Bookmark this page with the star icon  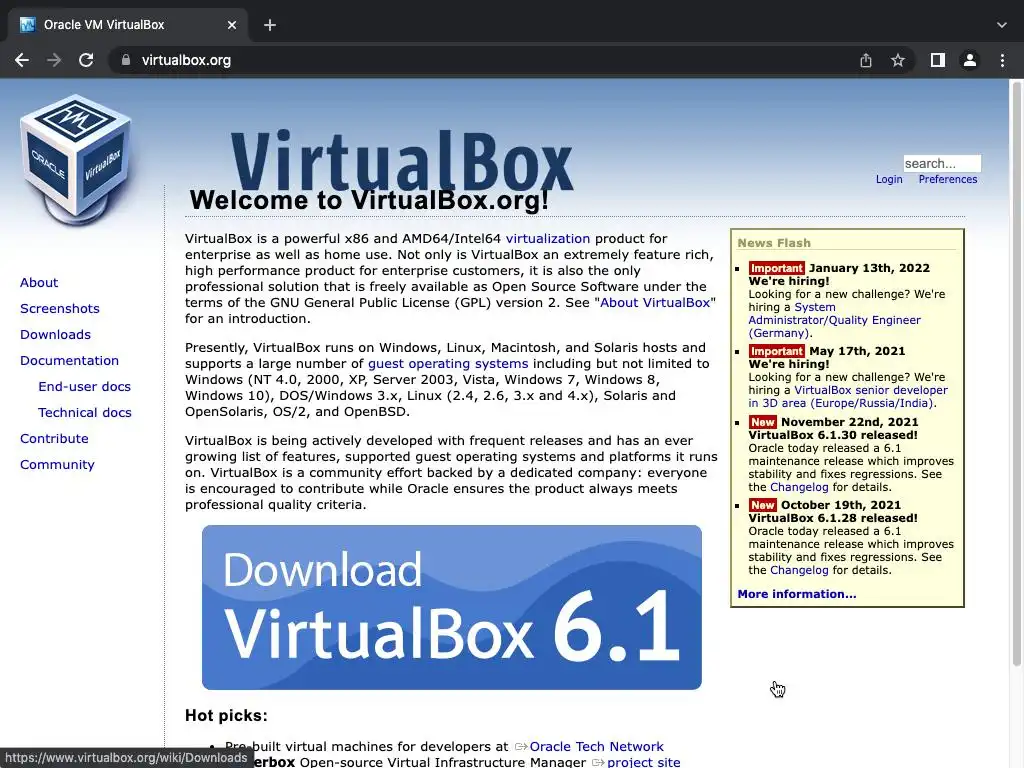pos(898,60)
